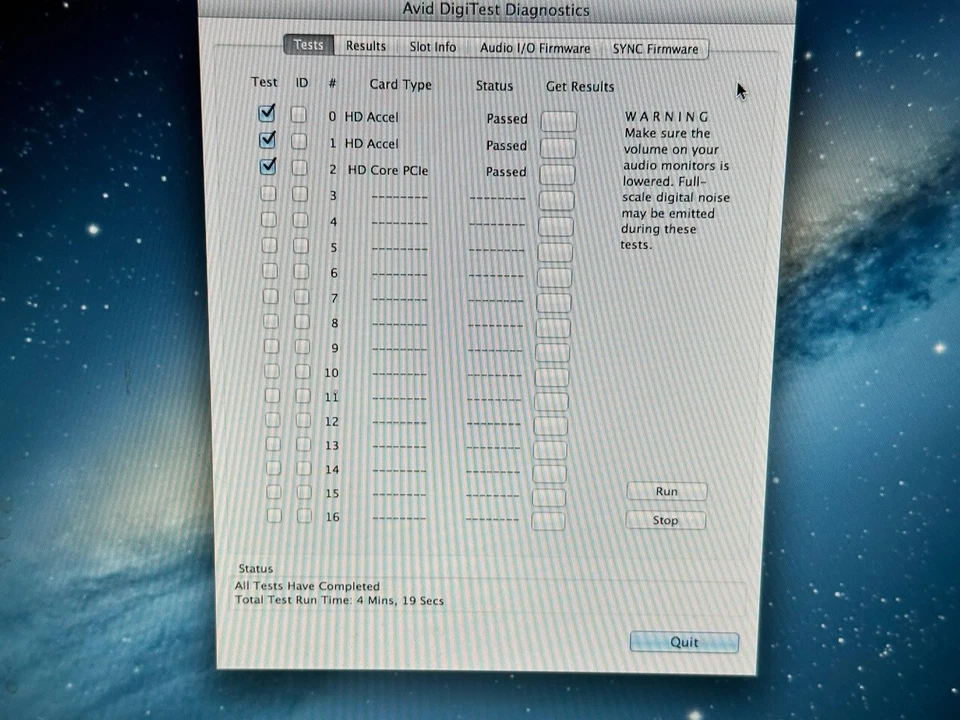Check the ID box for slot 3
The height and width of the screenshot is (720, 960).
coord(300,194)
